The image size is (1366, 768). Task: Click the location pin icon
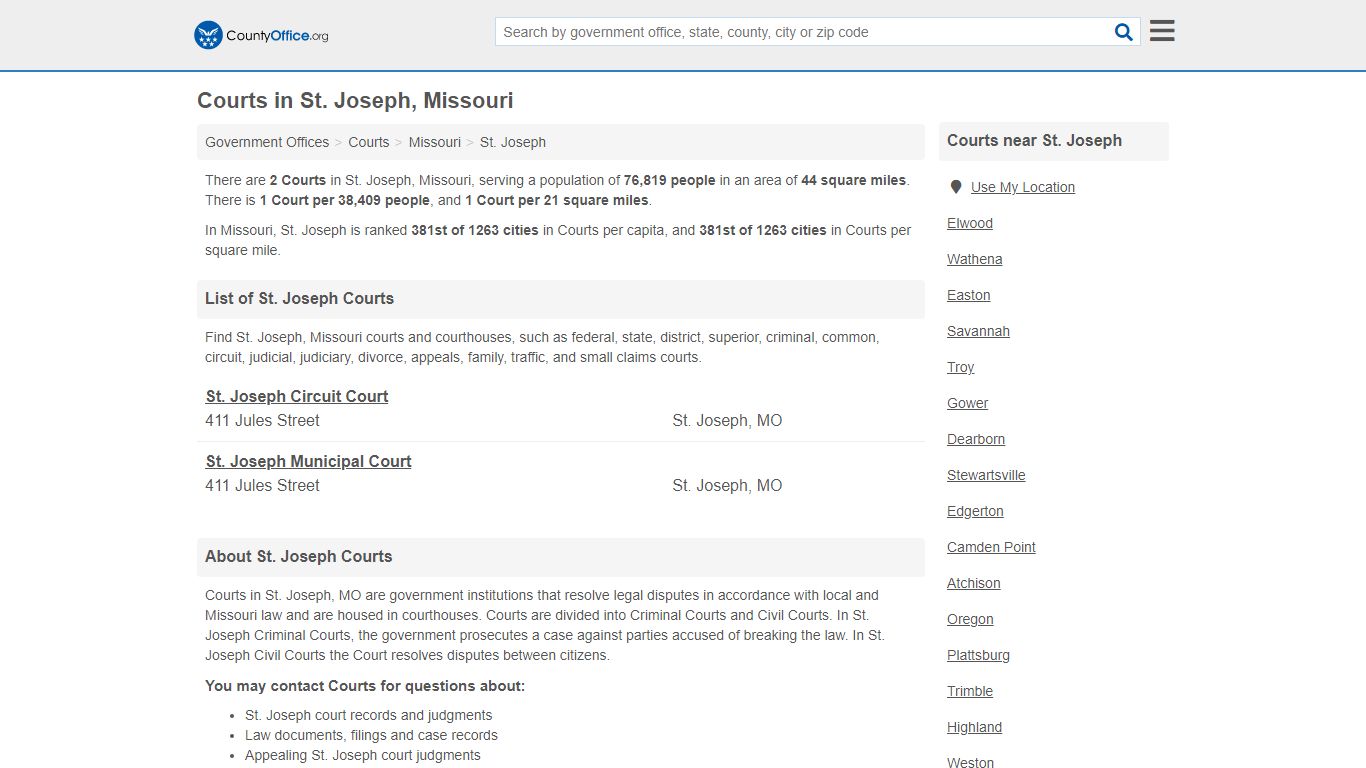tap(956, 187)
